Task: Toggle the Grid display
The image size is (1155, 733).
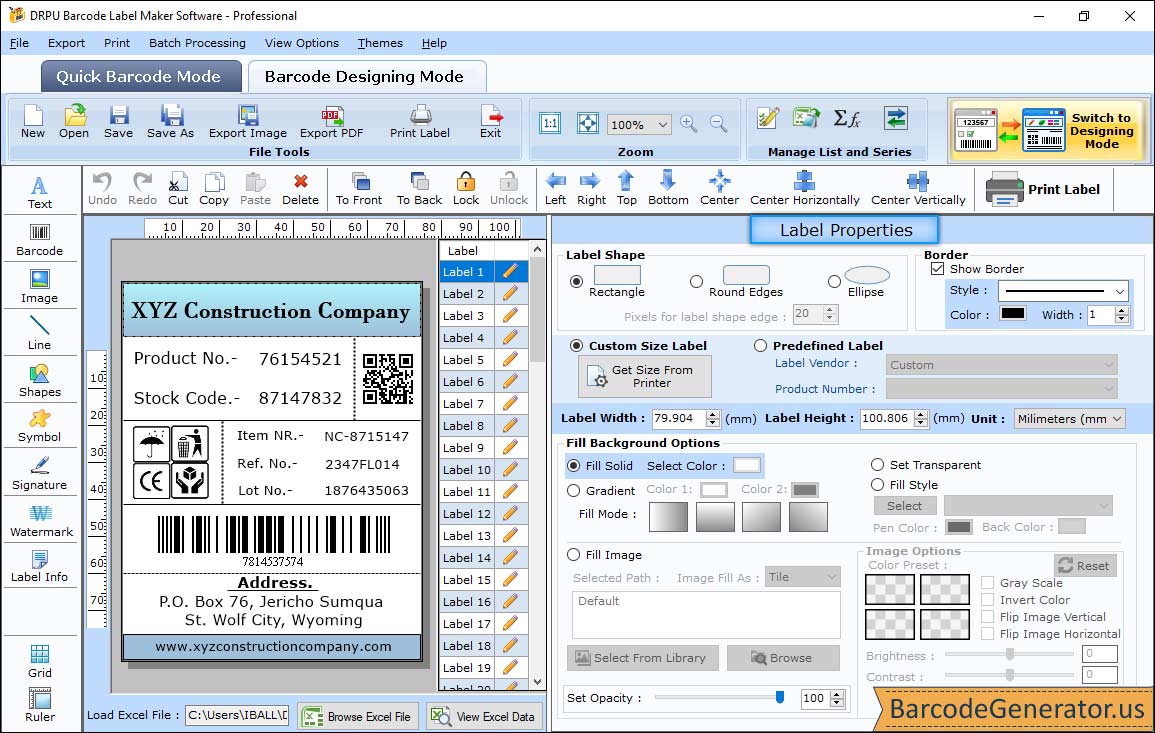Action: pyautogui.click(x=40, y=661)
